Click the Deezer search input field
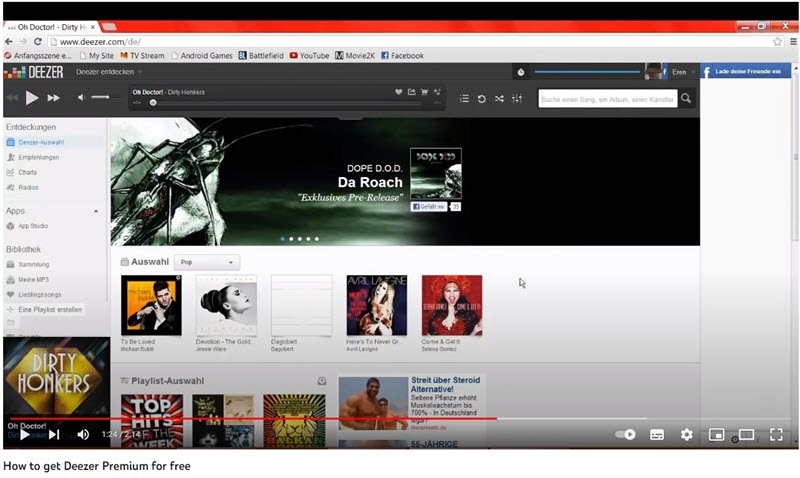This screenshot has width=800, height=478. click(x=606, y=98)
